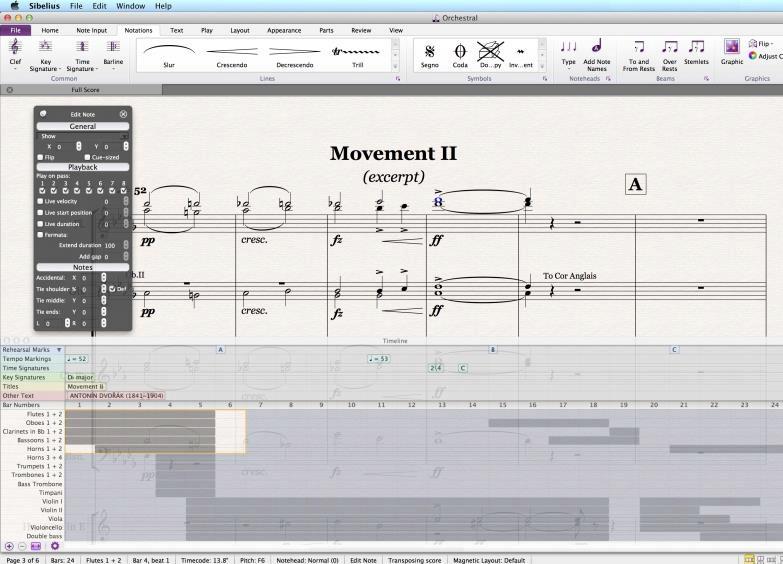The height and width of the screenshot is (564, 783).
Task: Adjust the Accidental X stepper
Action: coord(103,278)
